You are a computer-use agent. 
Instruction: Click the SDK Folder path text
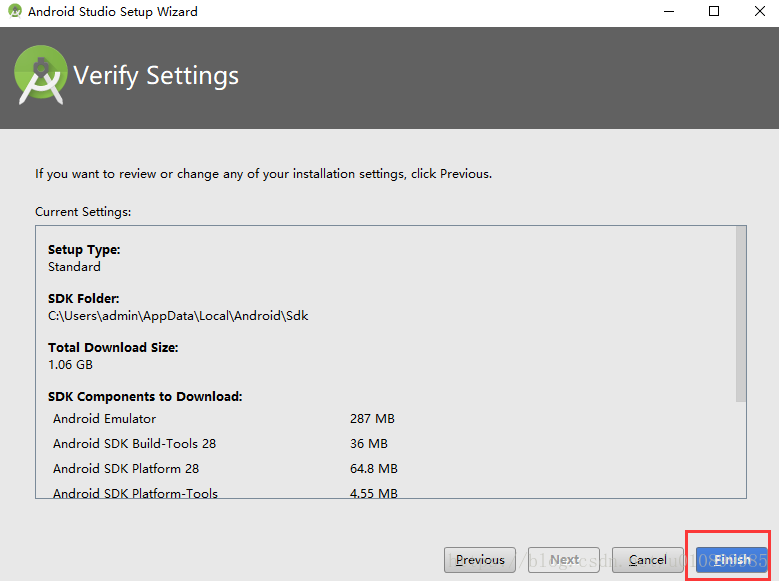pos(178,316)
